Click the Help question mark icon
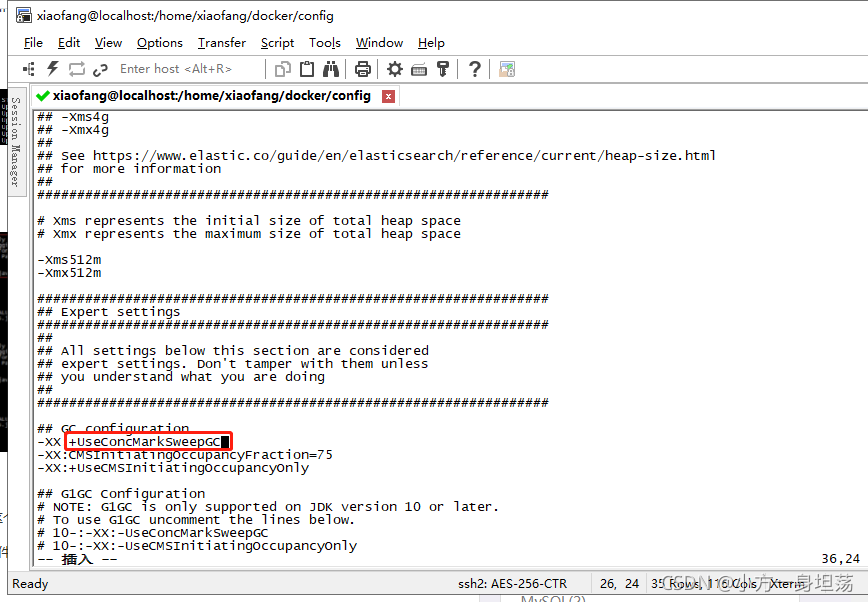The height and width of the screenshot is (602, 868). 474,69
